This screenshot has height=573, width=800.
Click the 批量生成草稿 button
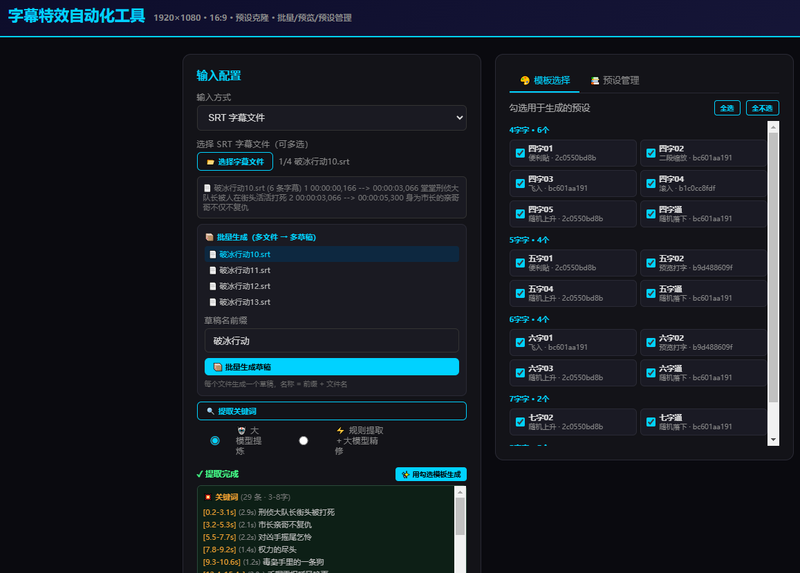332,367
